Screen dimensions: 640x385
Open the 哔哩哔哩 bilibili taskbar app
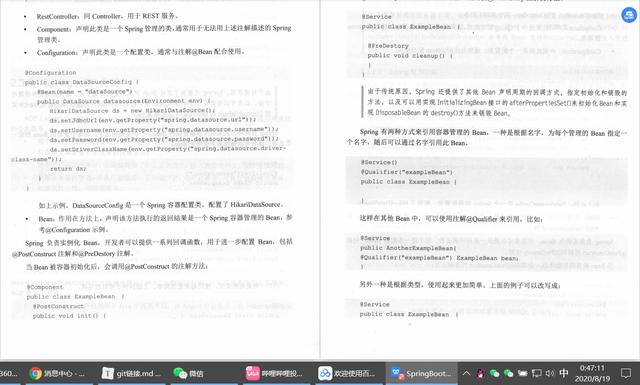tap(274, 373)
